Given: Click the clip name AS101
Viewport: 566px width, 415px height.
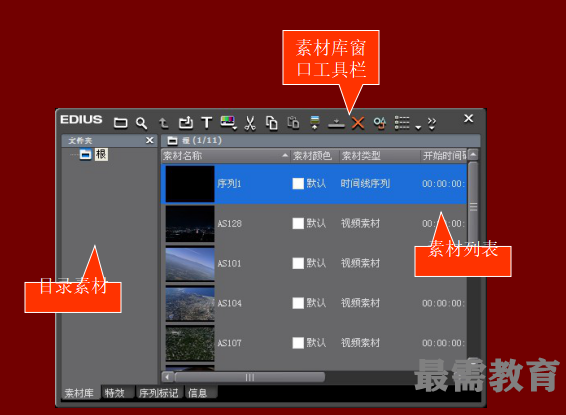Looking at the screenshot, I should [229, 263].
